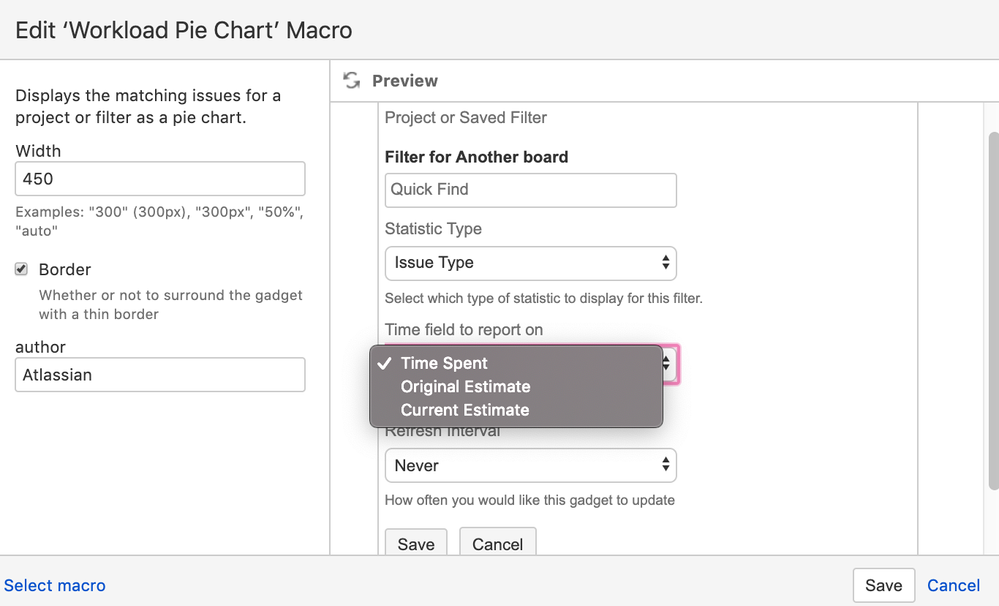Choose the Time Spent option
The image size is (999, 606).
[444, 363]
